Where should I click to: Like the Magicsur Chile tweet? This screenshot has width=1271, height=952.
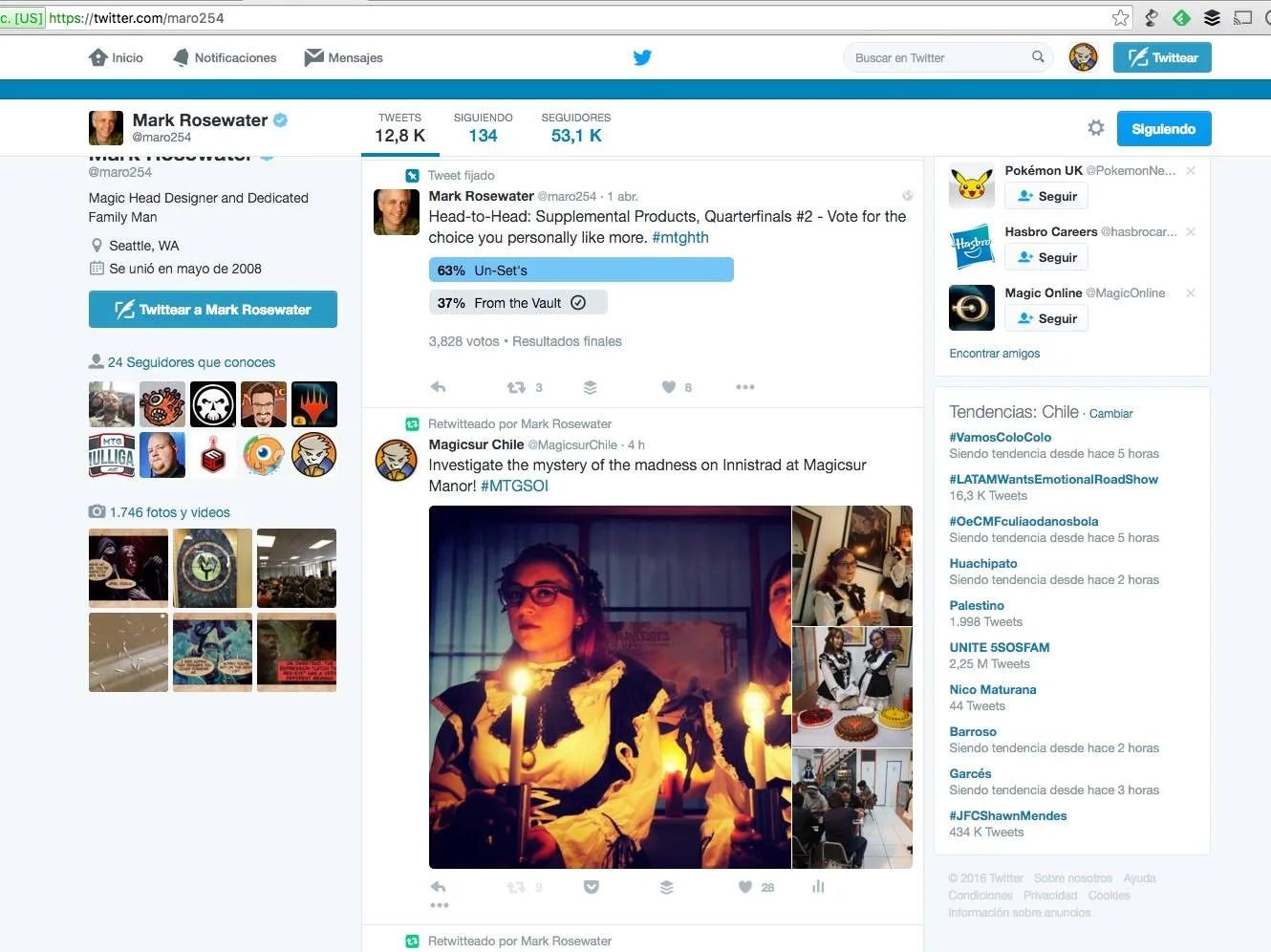point(745,887)
